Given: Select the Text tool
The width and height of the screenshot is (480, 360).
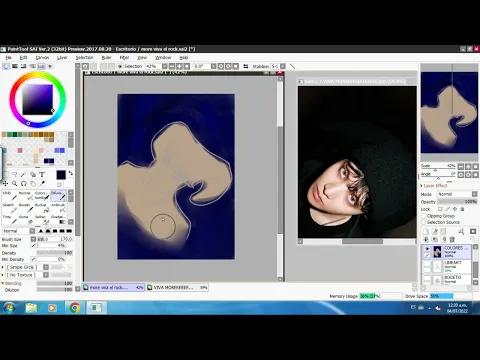Looking at the screenshot, I should point(42,174).
